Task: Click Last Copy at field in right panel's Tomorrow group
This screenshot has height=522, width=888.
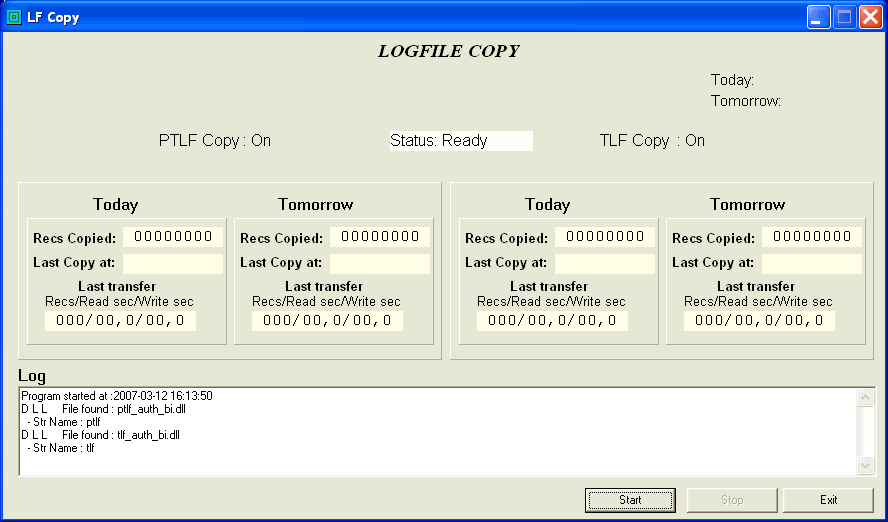Action: [812, 264]
